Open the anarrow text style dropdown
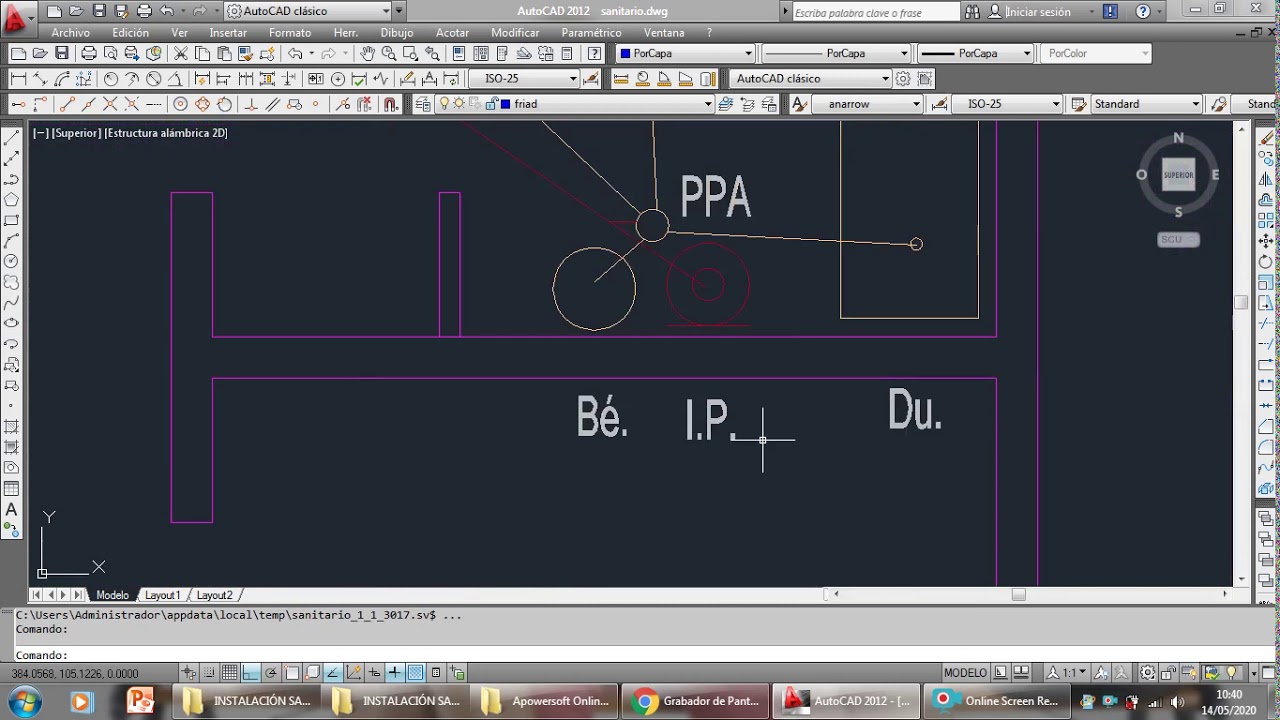Viewport: 1280px width, 720px height. coord(867,104)
